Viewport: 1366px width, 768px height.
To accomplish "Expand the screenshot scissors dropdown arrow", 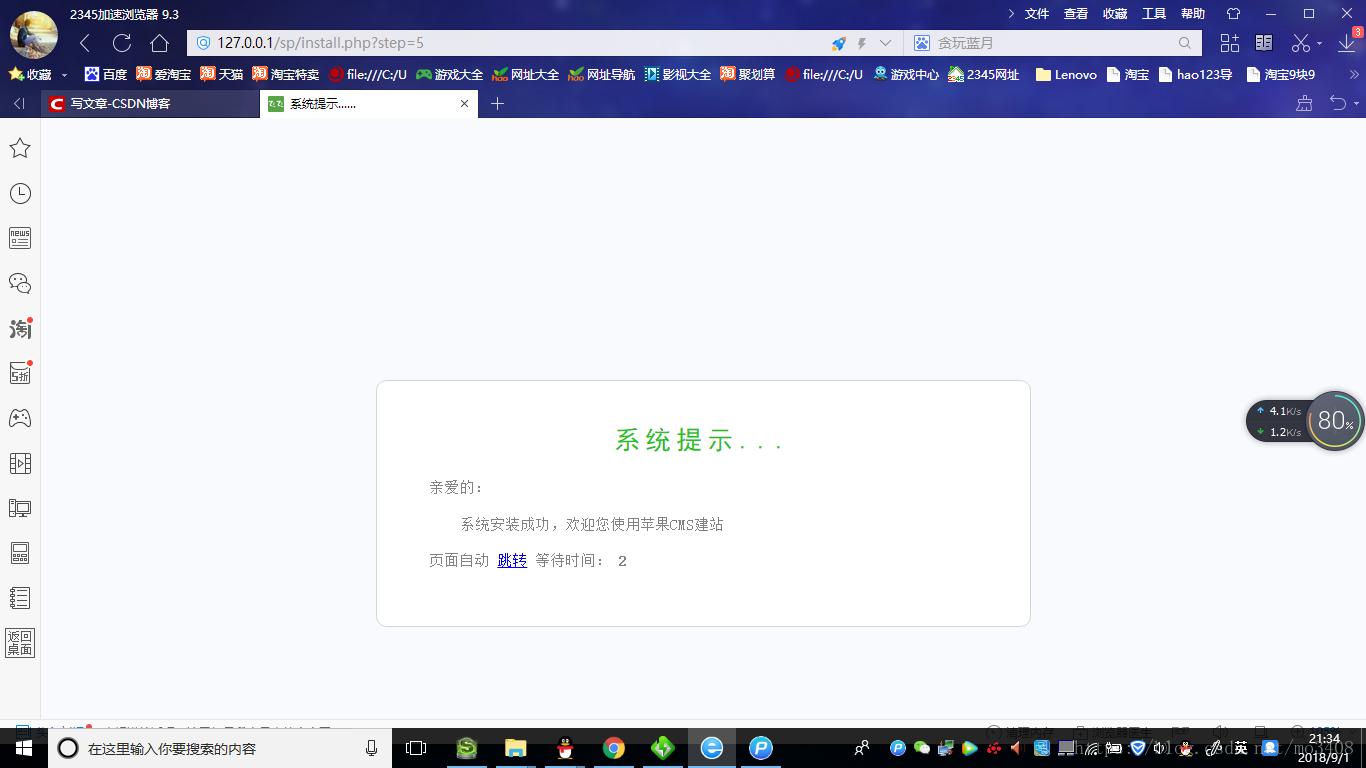I will pos(1320,44).
